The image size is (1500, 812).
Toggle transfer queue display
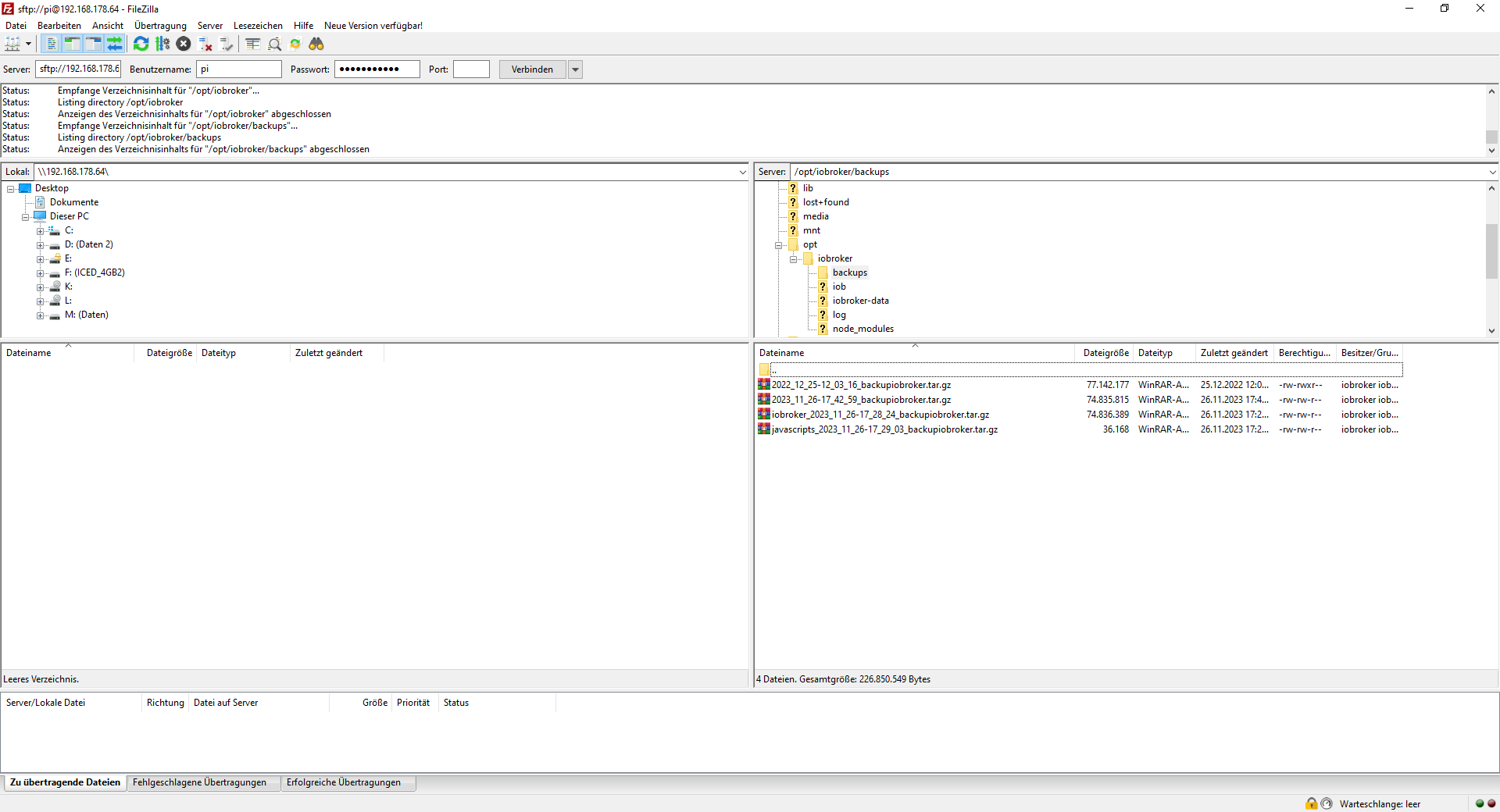[114, 45]
